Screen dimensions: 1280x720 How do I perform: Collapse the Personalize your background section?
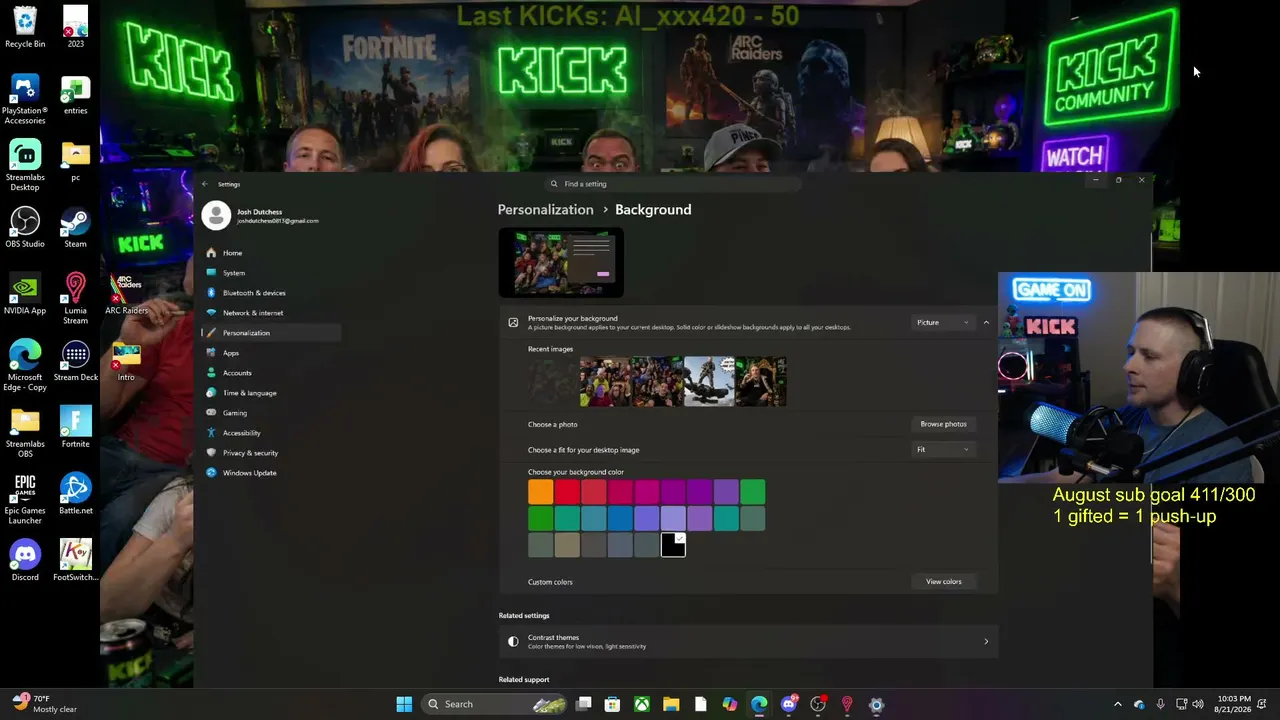tap(986, 323)
